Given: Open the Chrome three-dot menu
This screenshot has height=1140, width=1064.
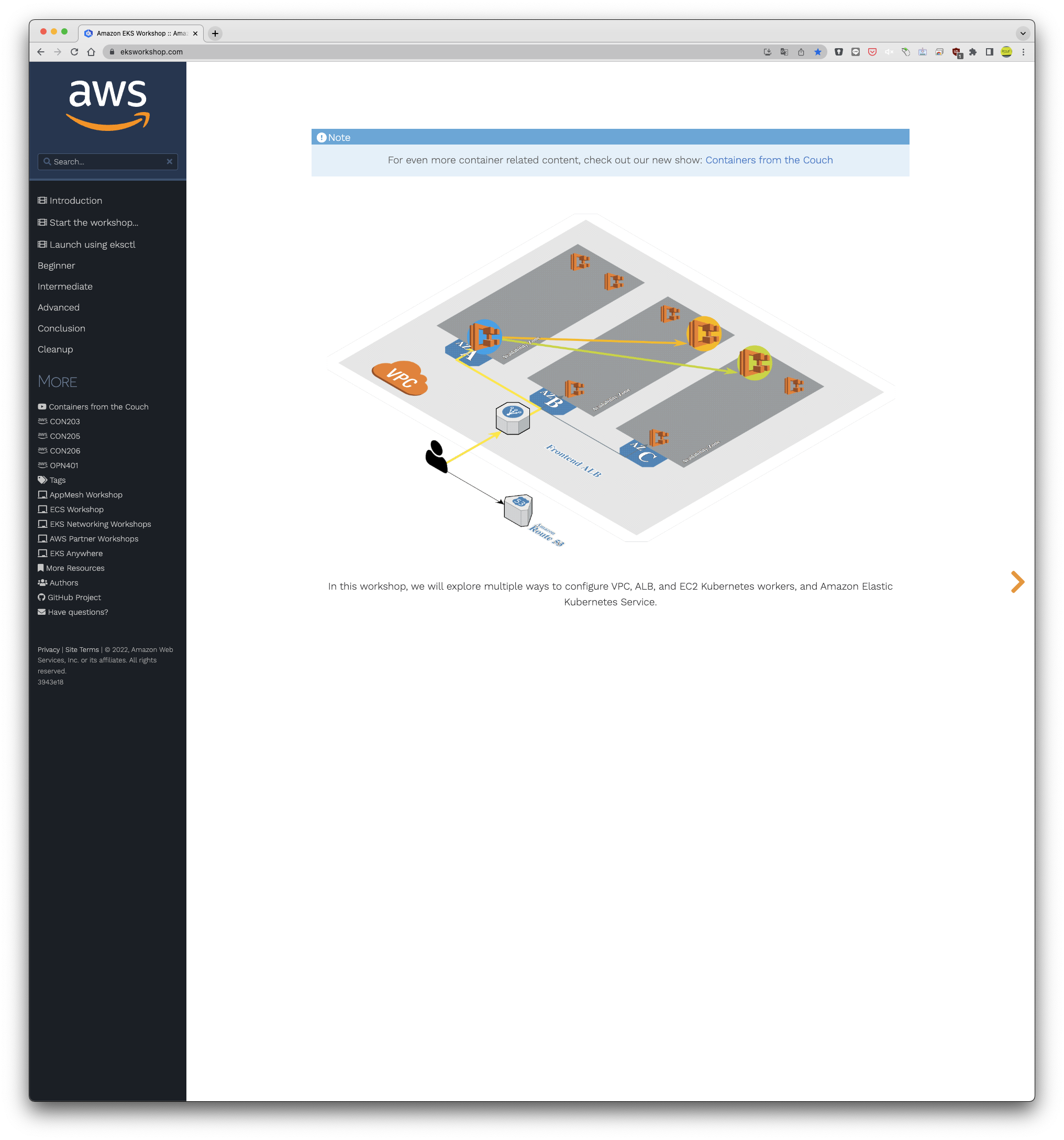Looking at the screenshot, I should (1023, 52).
